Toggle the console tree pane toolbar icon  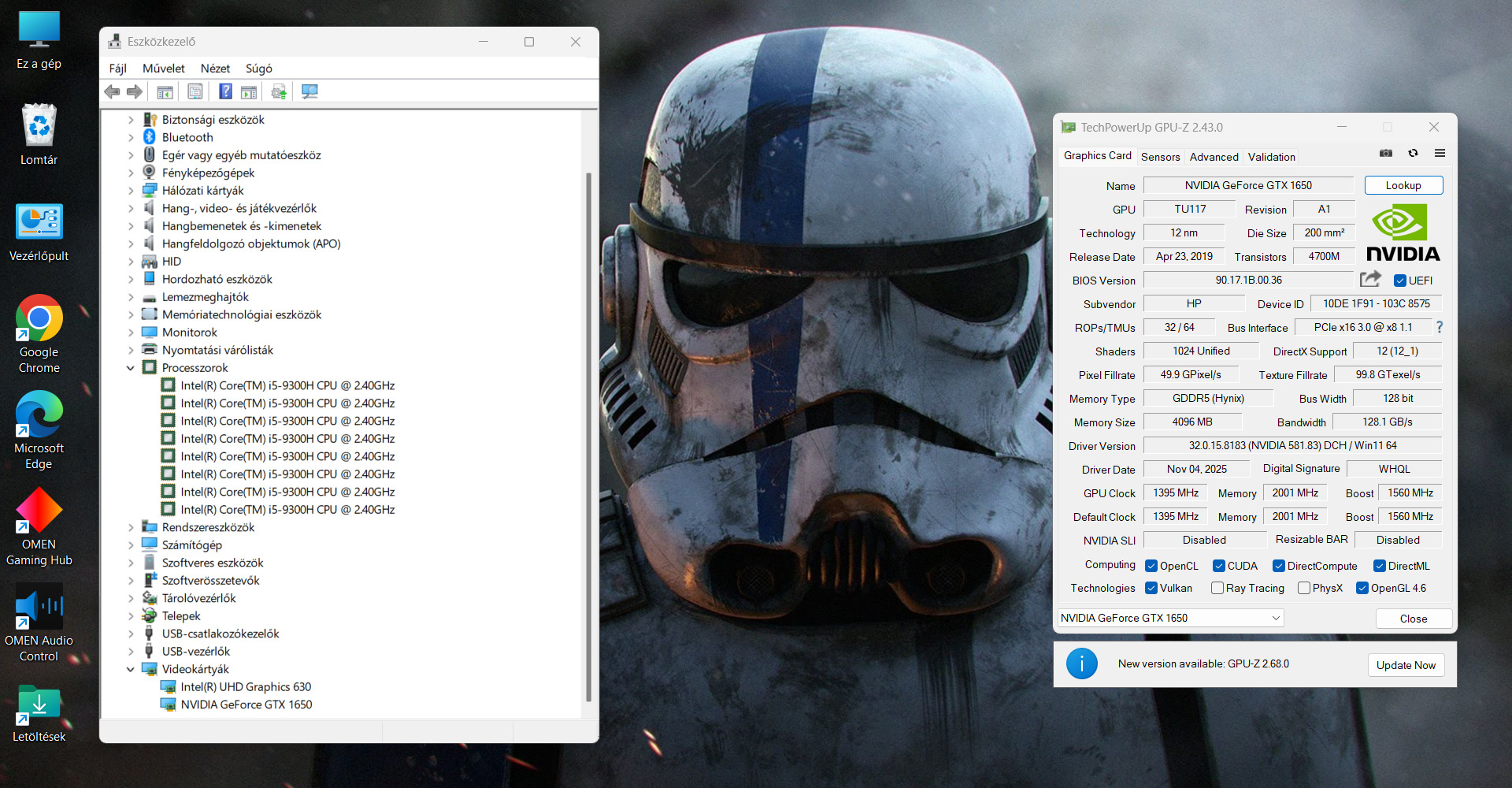165,92
